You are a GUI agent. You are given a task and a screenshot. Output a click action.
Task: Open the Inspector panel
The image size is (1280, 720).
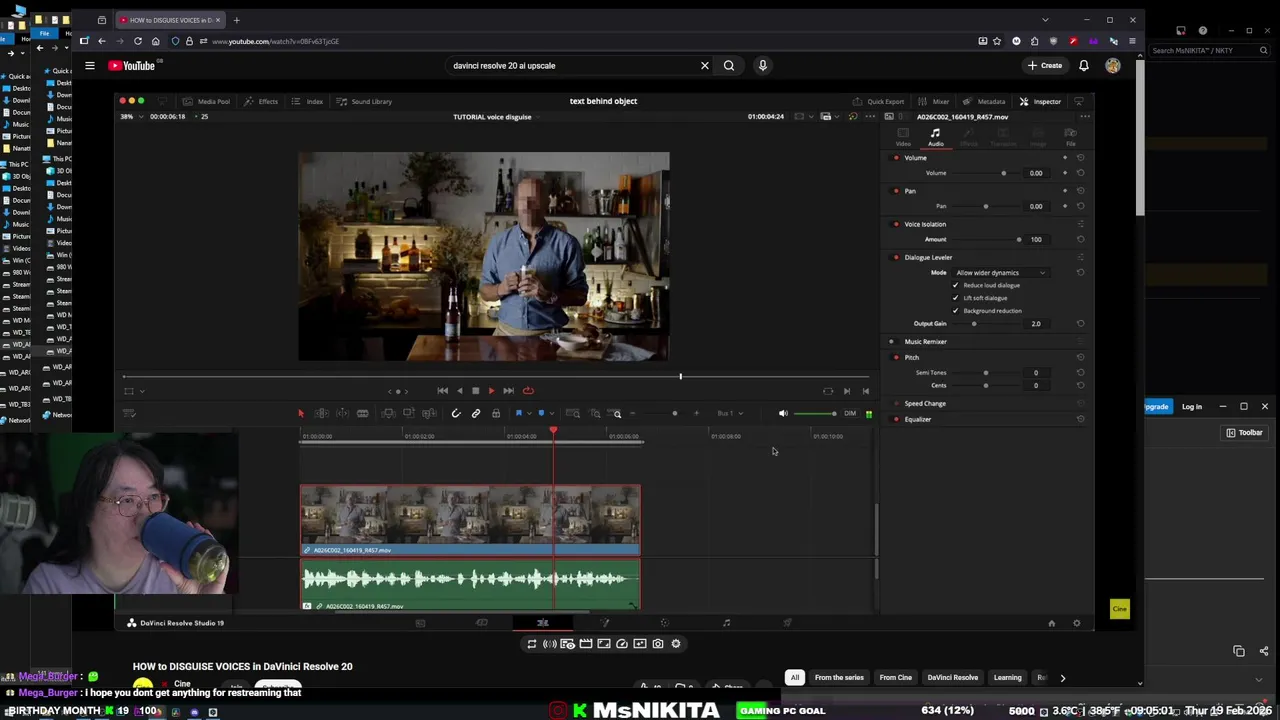coord(1040,101)
